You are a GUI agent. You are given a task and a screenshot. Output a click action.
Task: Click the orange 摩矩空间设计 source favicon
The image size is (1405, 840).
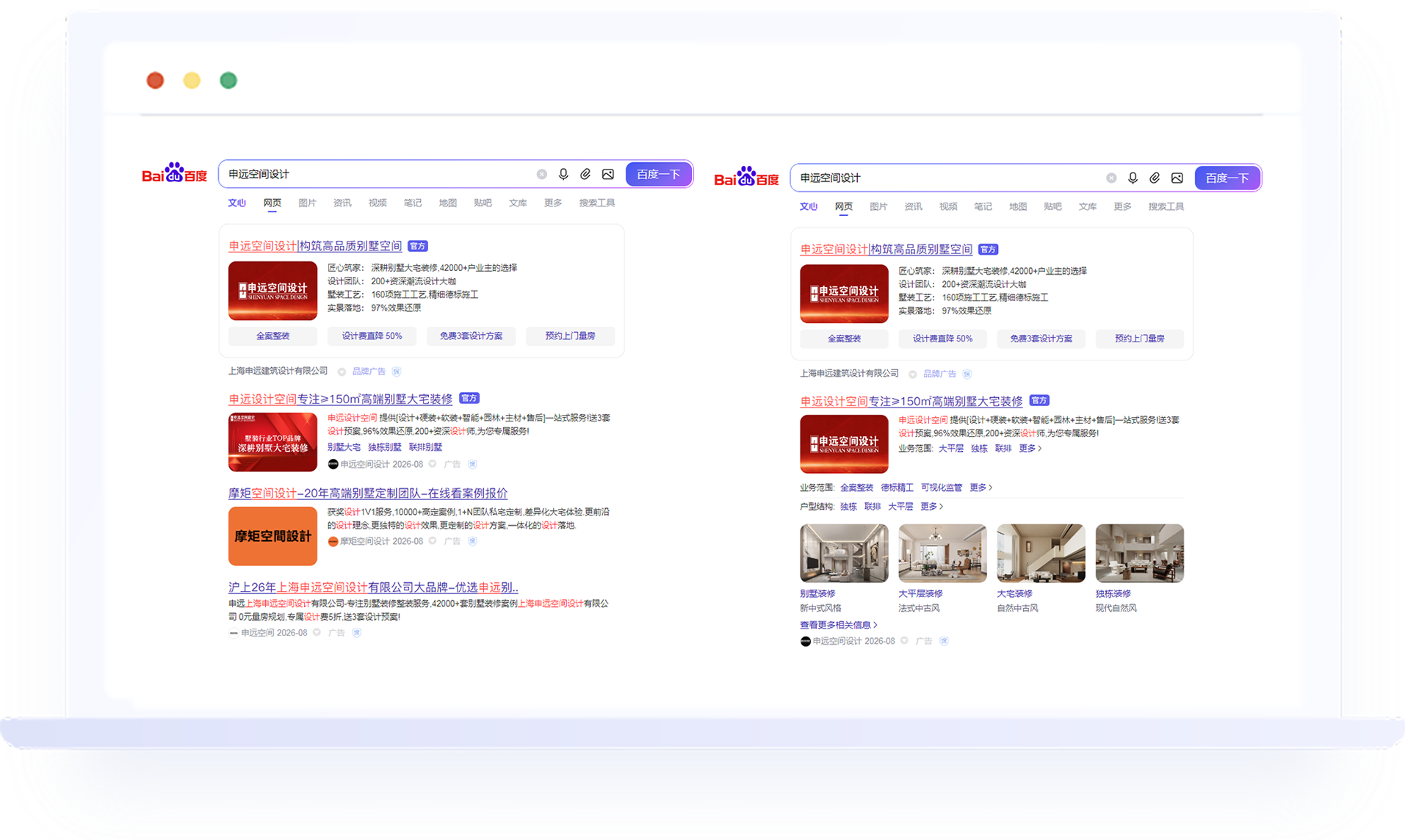point(333,541)
